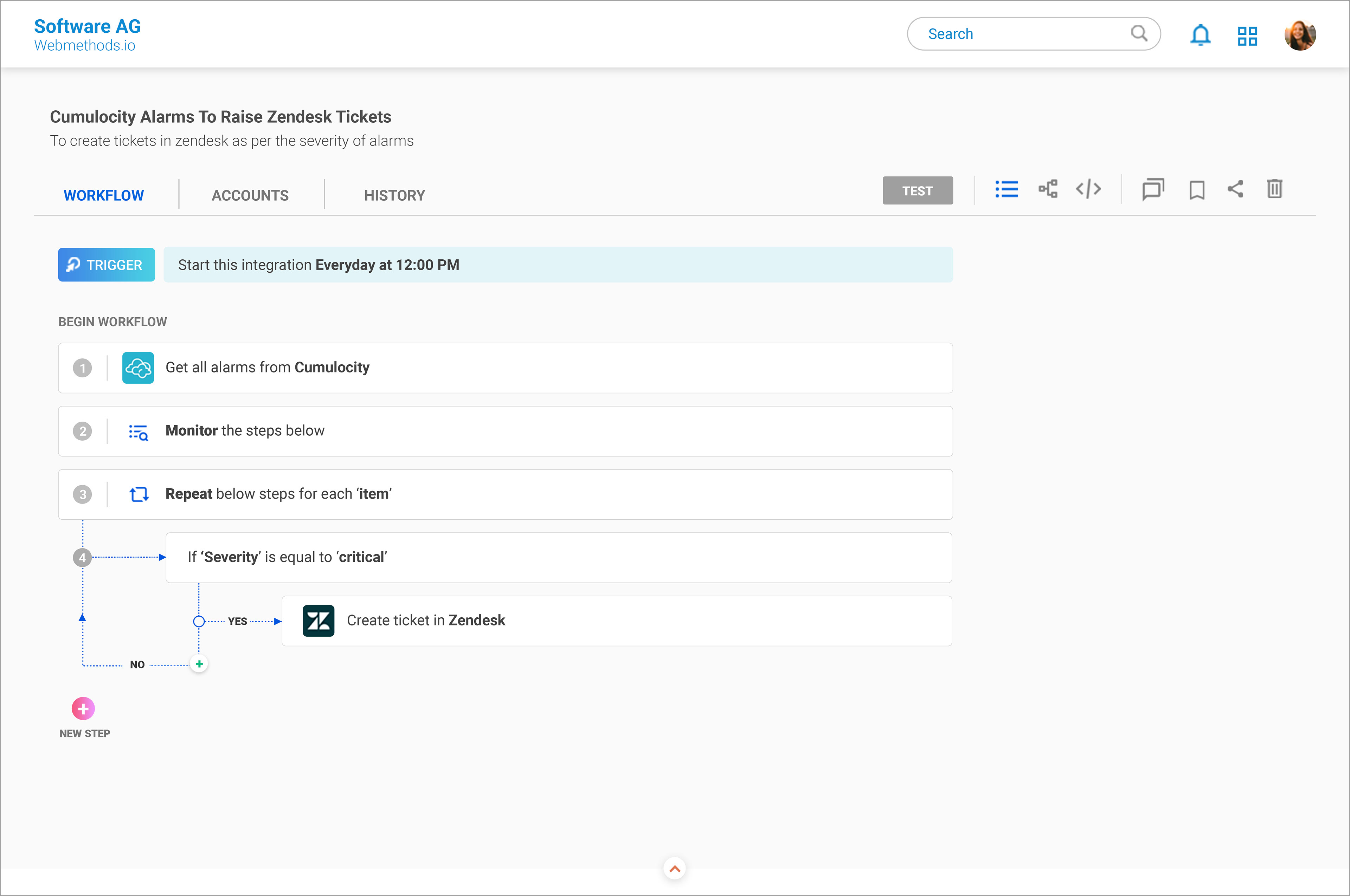Add step on the NO branch
1350x896 pixels.
(x=199, y=664)
